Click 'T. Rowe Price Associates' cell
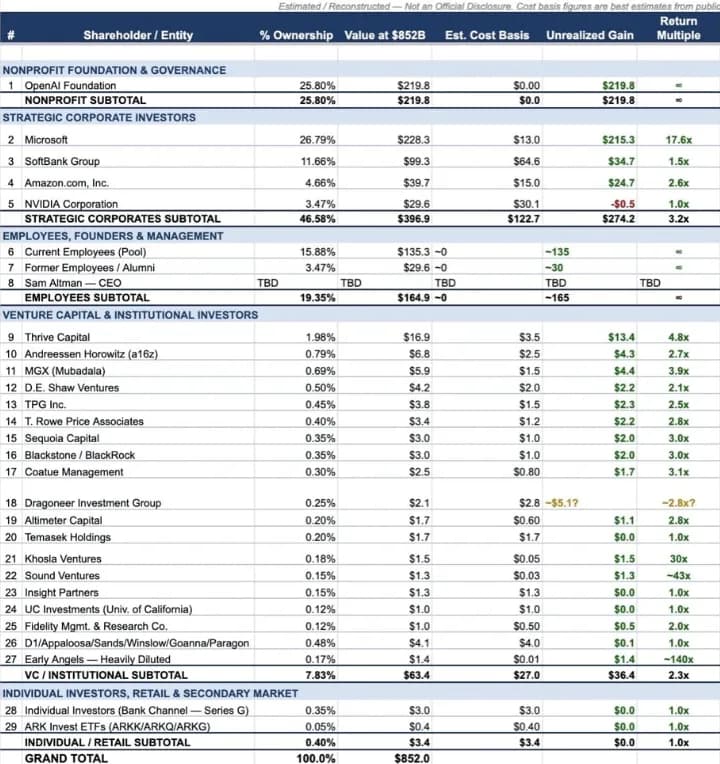The image size is (720, 764). [x=84, y=421]
